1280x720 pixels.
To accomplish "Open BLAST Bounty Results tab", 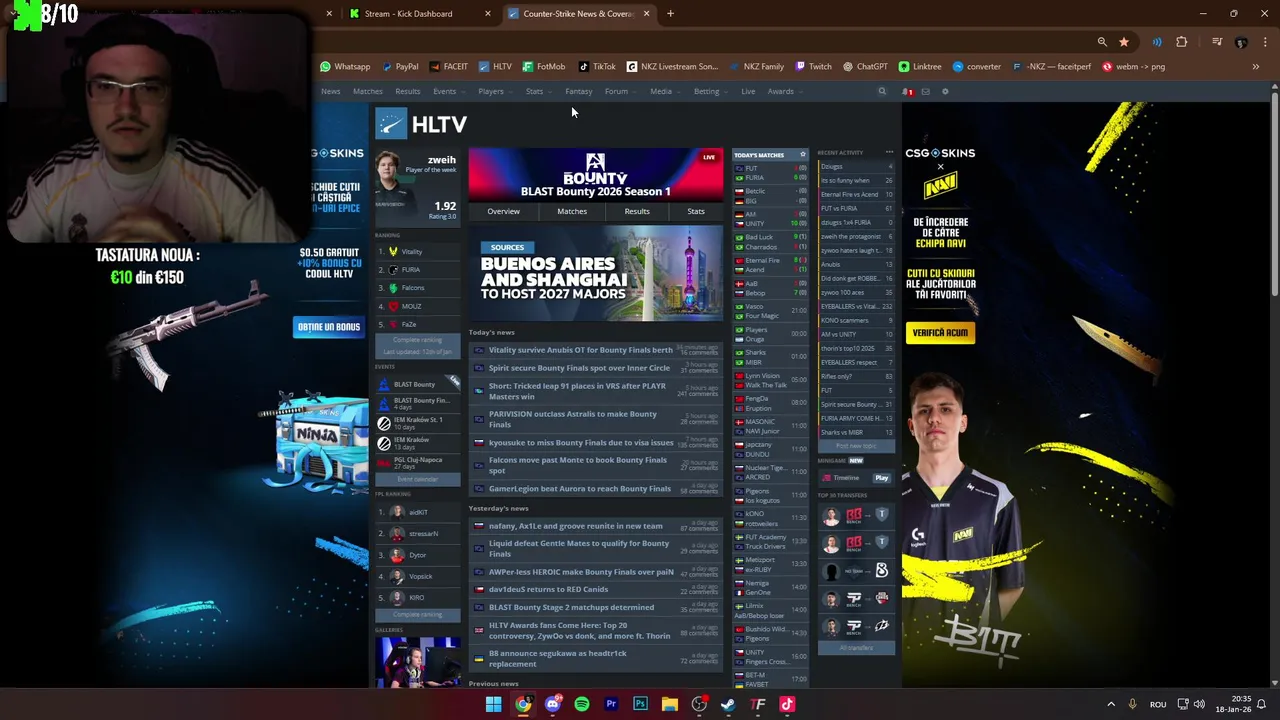I will pos(637,211).
